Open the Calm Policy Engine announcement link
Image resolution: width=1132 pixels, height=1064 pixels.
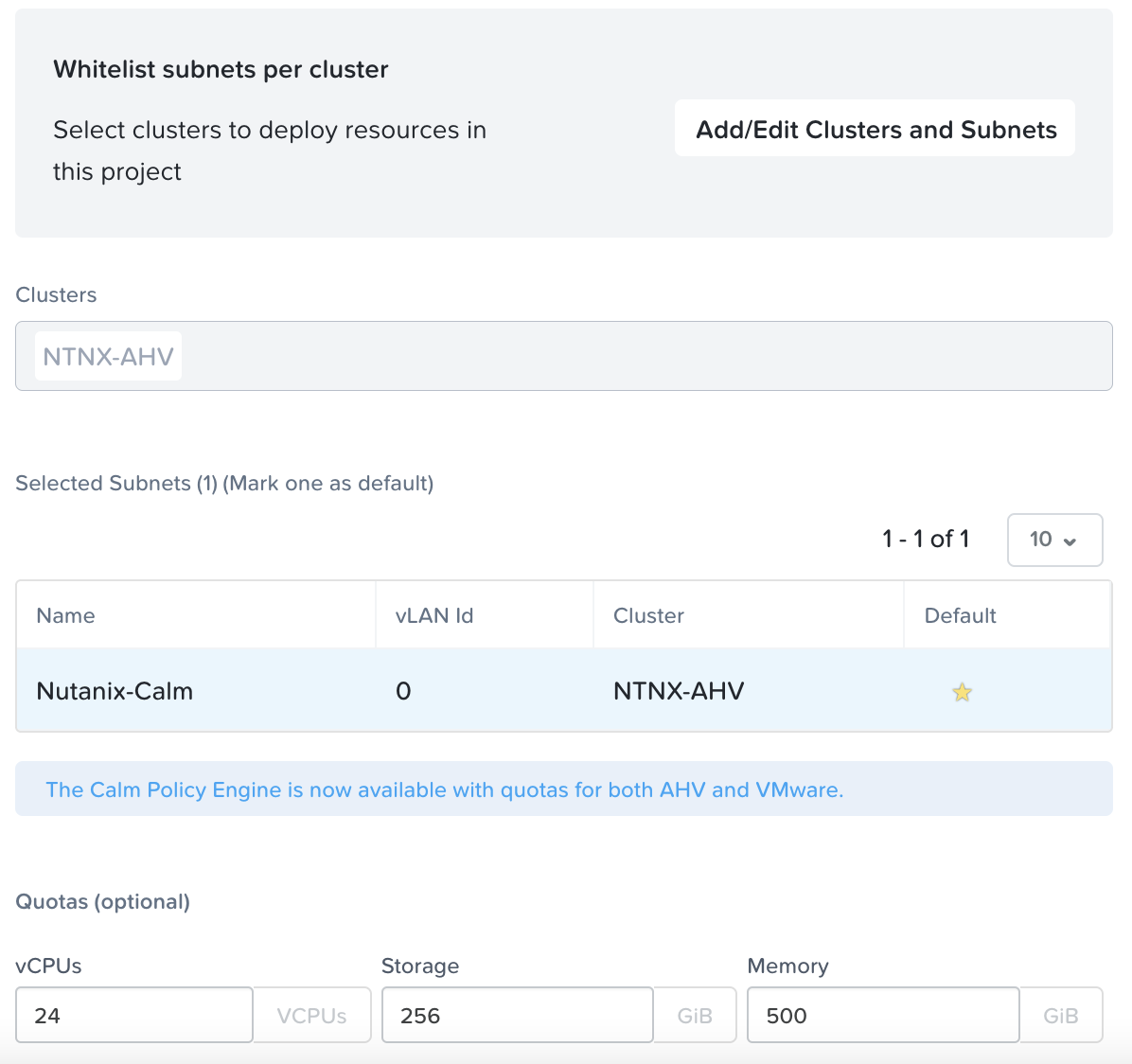pos(444,789)
